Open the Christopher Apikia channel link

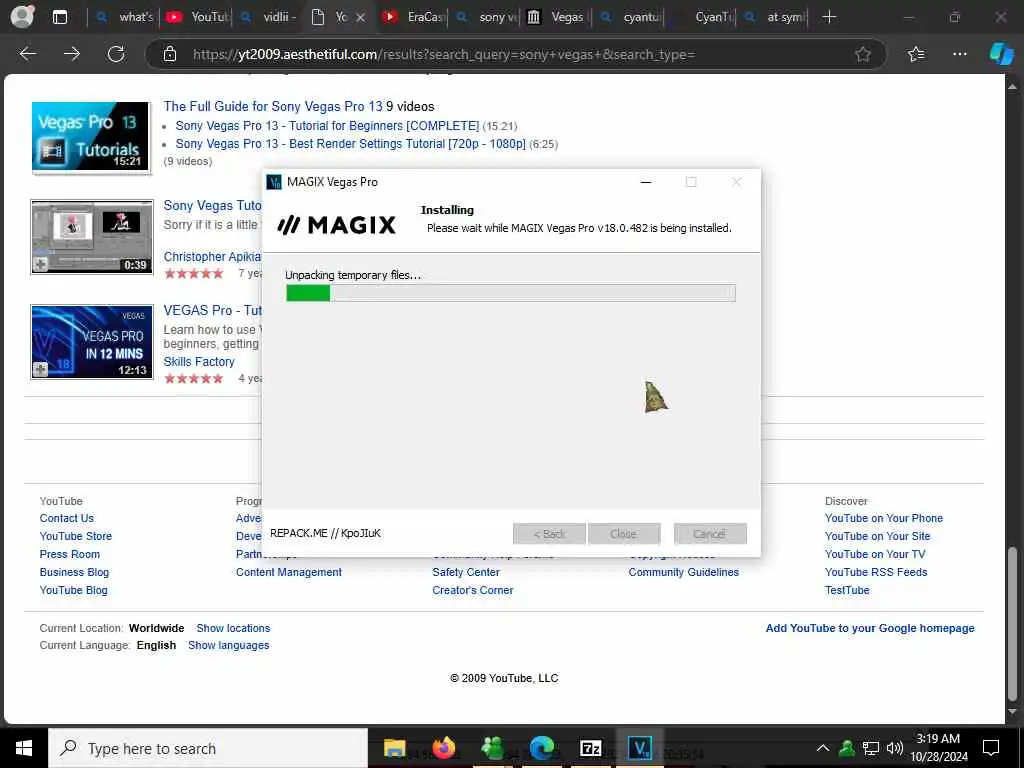(x=212, y=257)
